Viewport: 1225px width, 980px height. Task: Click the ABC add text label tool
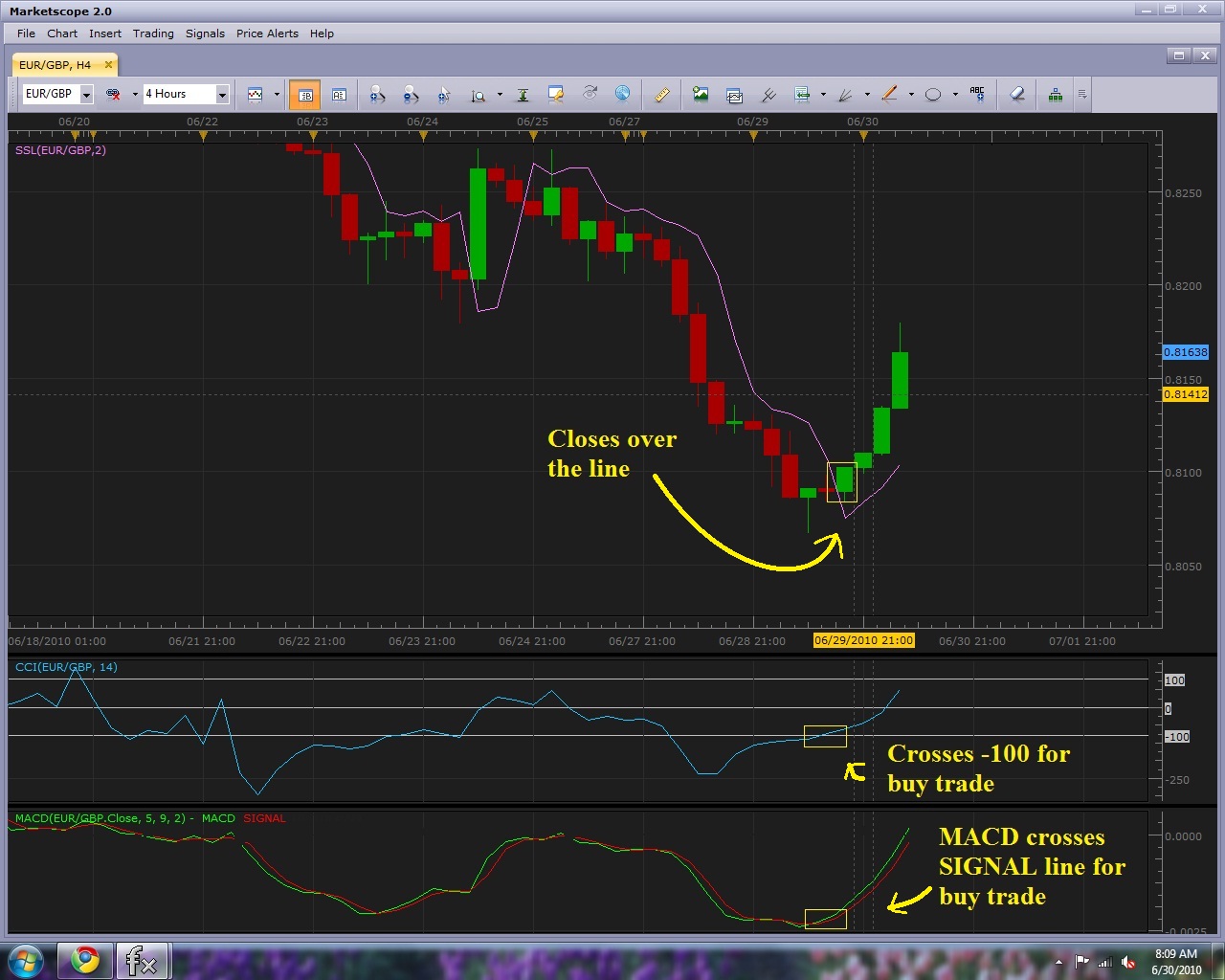tap(977, 94)
